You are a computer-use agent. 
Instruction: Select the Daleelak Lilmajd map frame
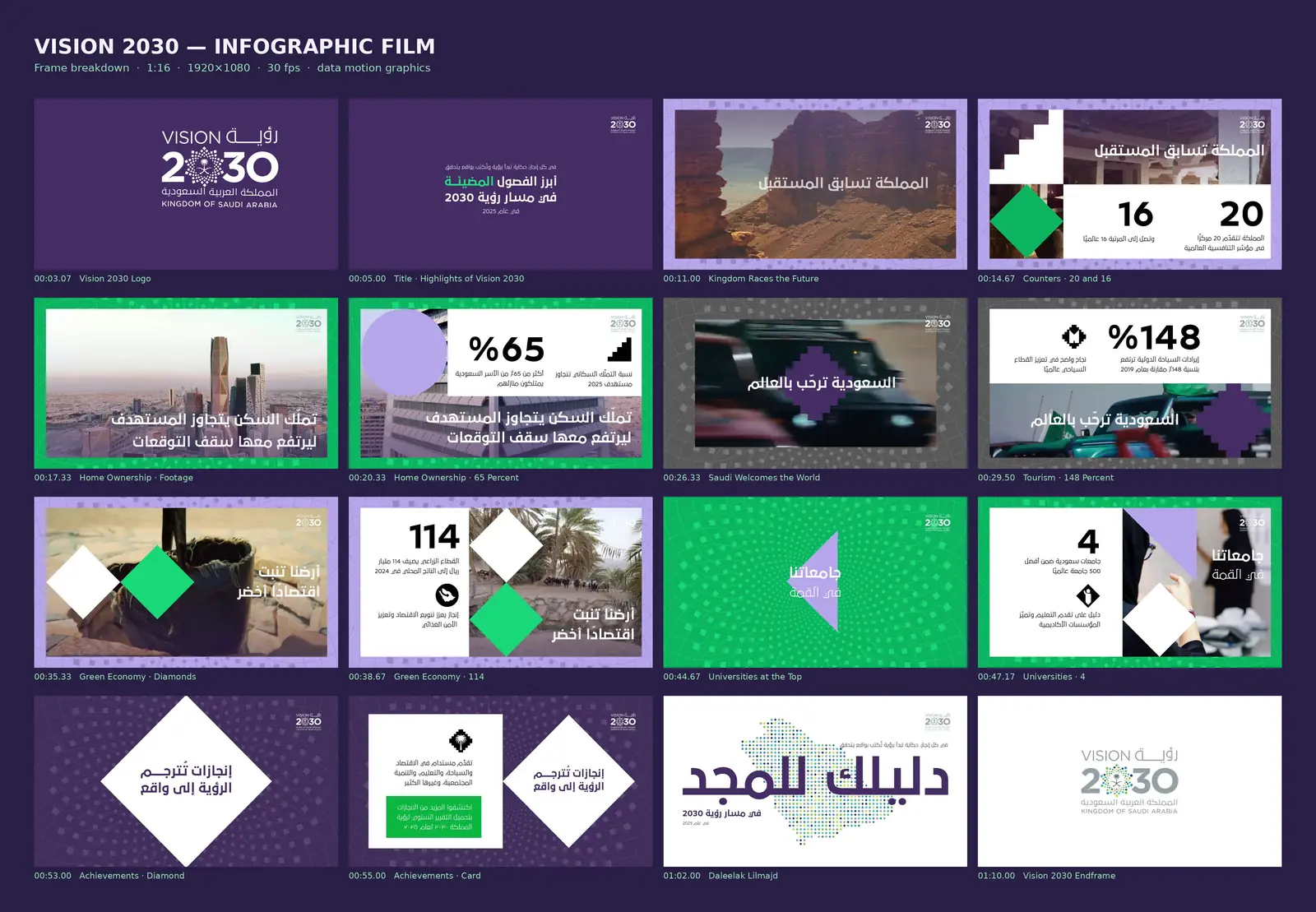point(815,781)
